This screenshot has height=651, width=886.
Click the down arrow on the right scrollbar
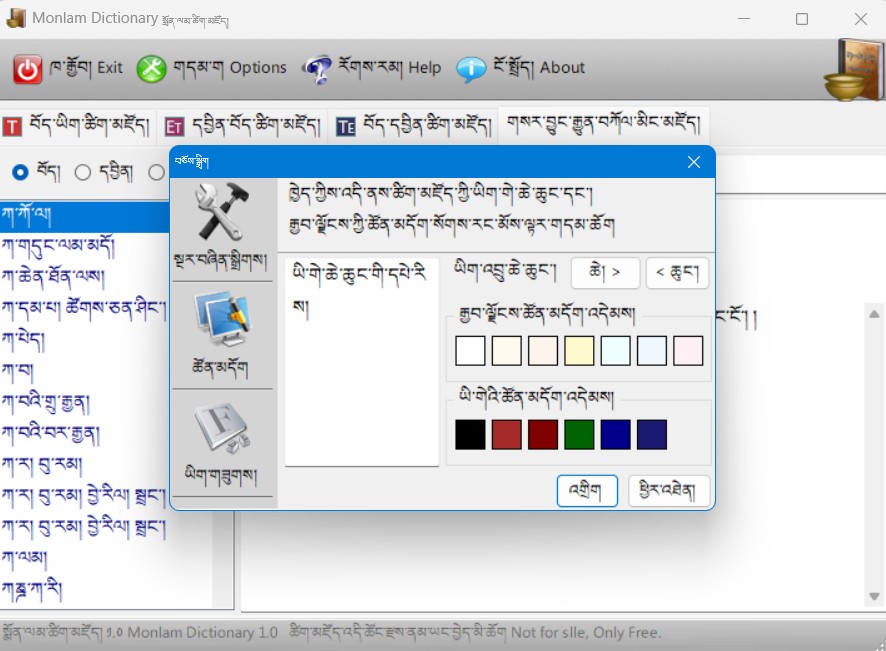(x=874, y=596)
